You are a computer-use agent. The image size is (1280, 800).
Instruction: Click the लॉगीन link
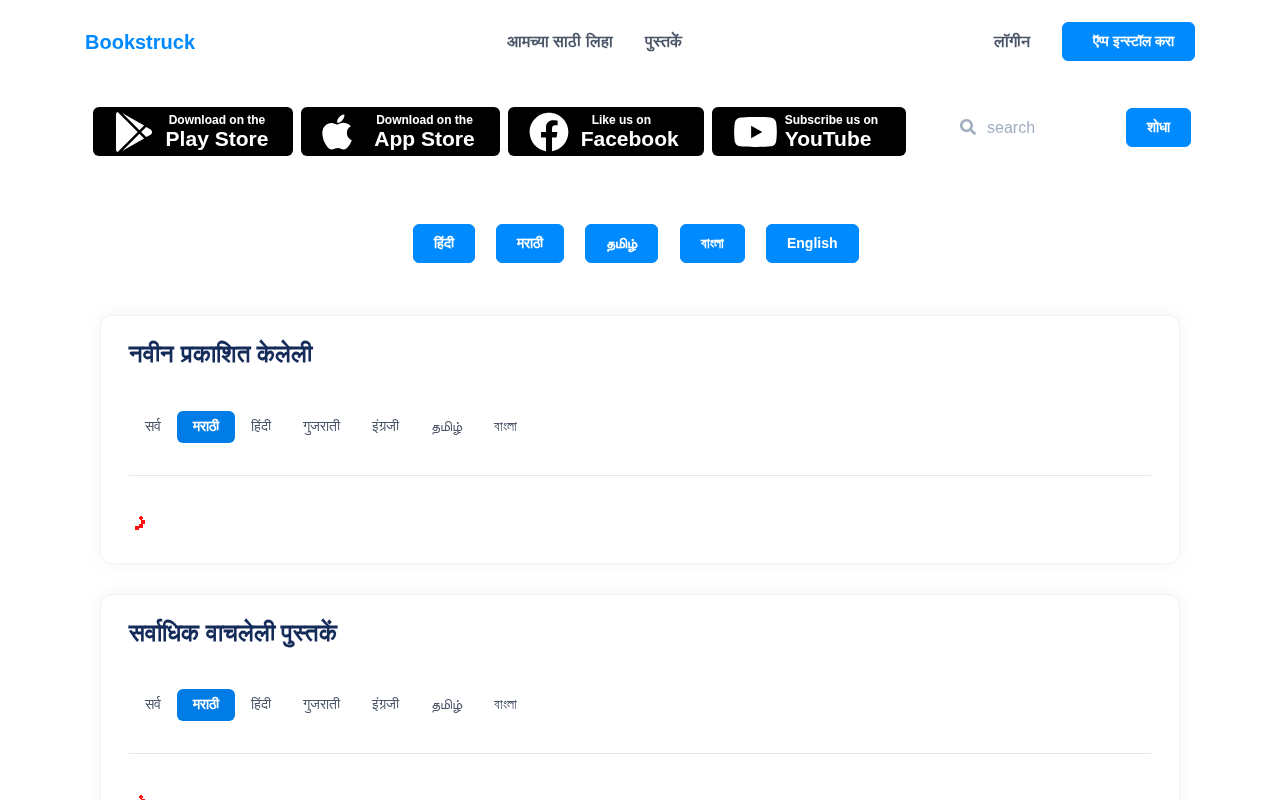point(1012,42)
